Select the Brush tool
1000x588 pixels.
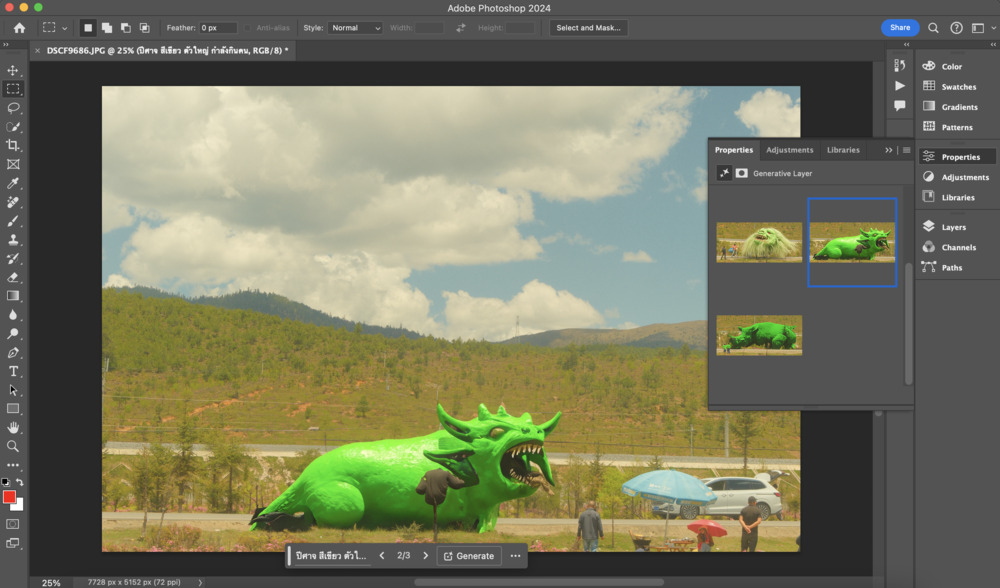[13, 221]
